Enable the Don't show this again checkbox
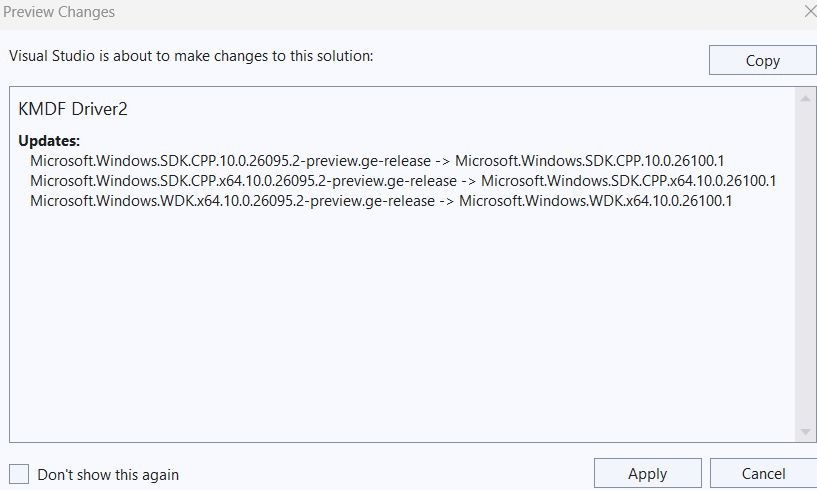Image resolution: width=817 pixels, height=490 pixels. pyautogui.click(x=19, y=474)
